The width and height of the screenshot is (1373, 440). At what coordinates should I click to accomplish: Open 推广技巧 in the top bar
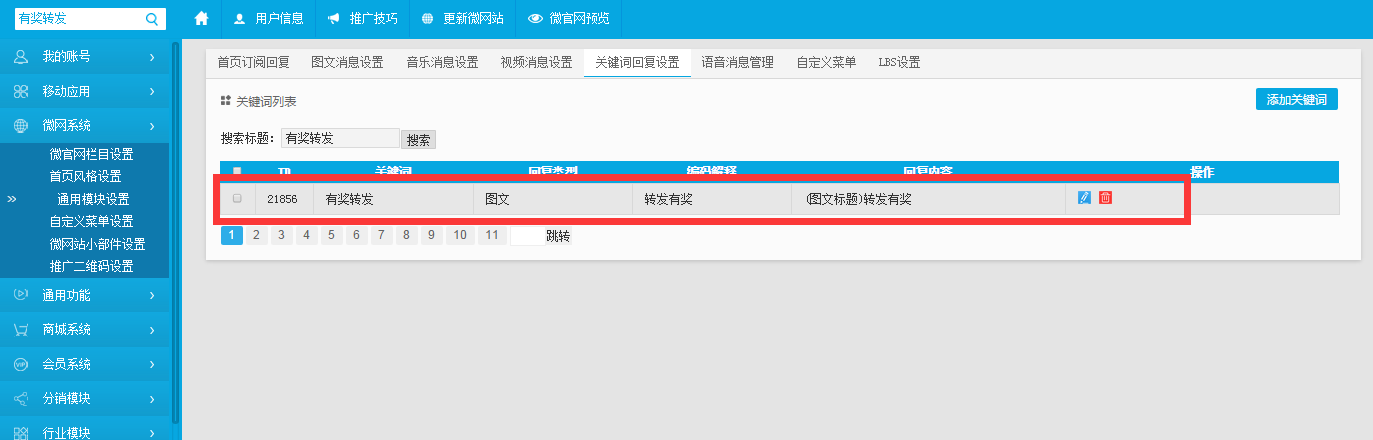click(x=362, y=18)
